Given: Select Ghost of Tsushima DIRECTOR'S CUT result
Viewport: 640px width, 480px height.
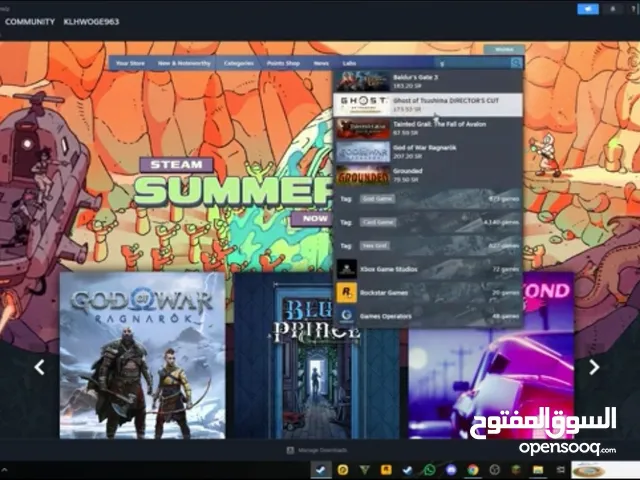Looking at the screenshot, I should tap(428, 104).
